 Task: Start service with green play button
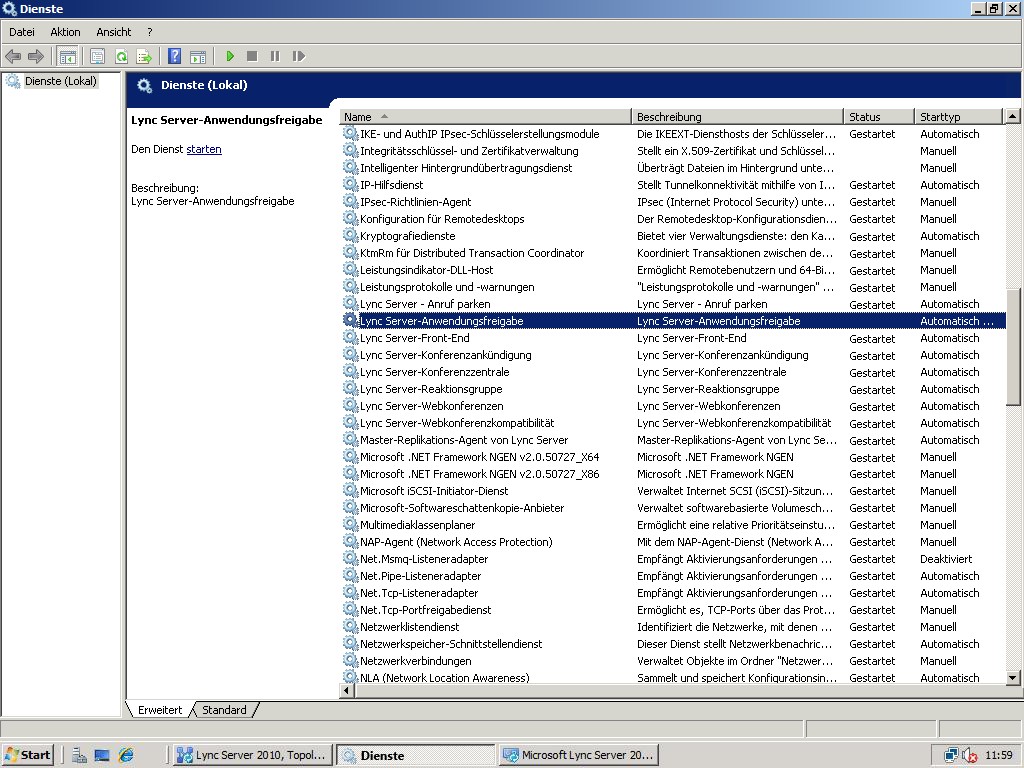(x=230, y=56)
